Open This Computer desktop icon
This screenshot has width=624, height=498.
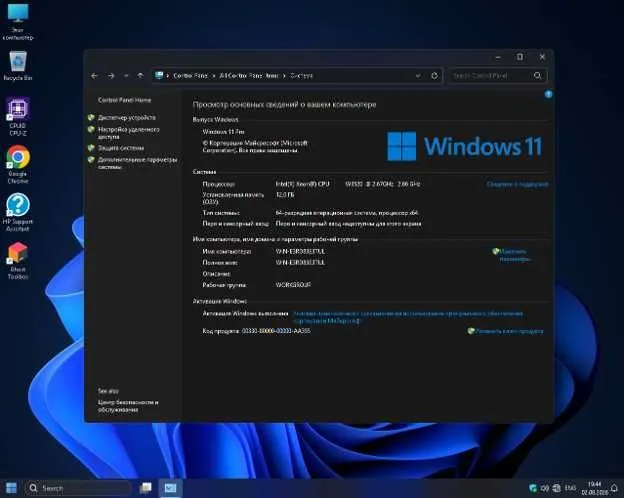(x=18, y=22)
